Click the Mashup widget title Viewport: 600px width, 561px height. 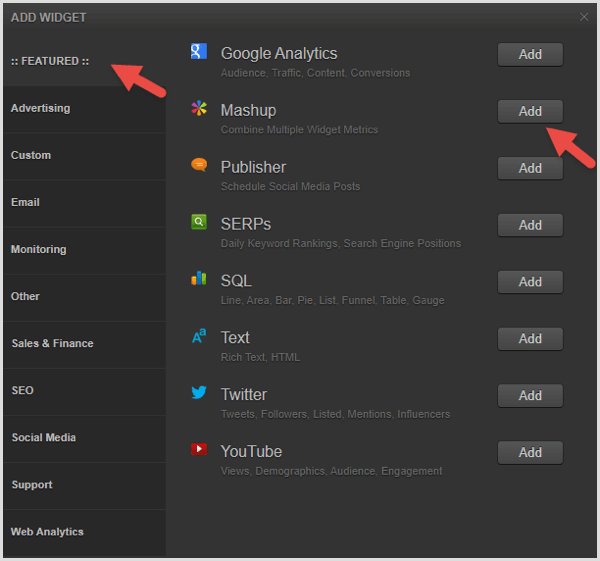[x=248, y=110]
